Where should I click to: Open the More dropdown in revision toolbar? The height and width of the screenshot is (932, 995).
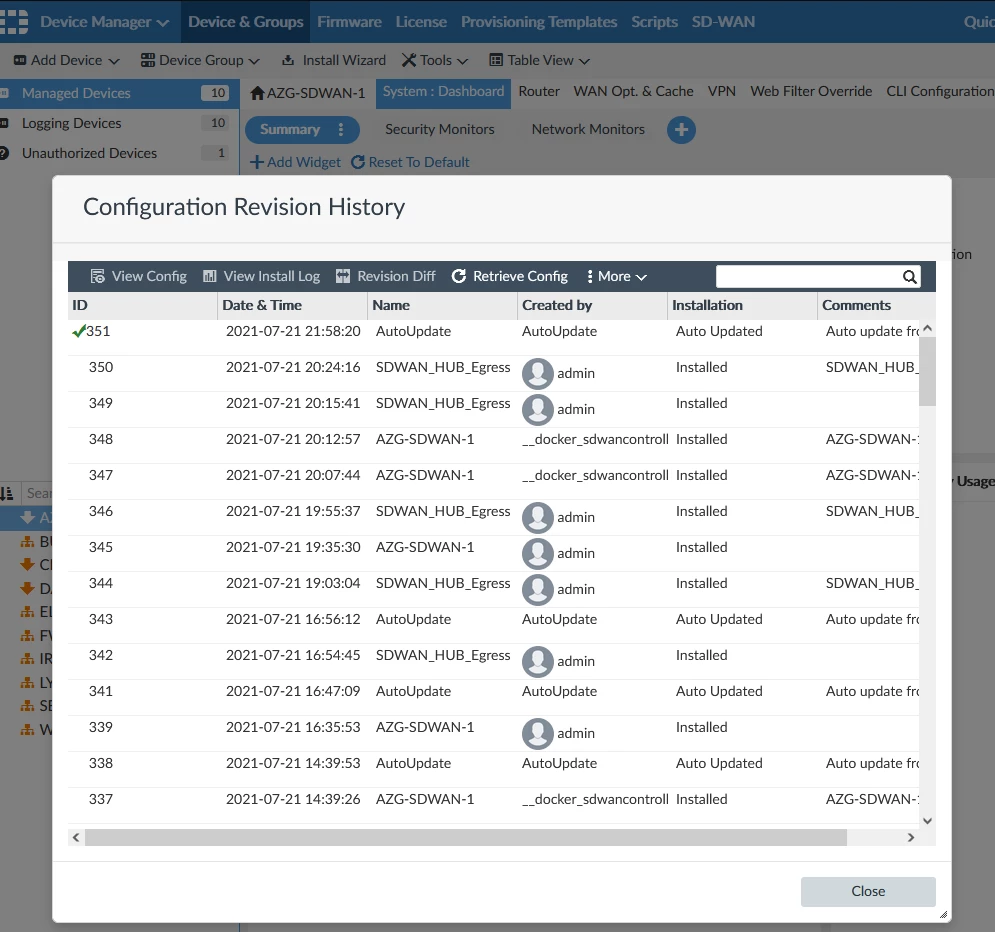coord(616,277)
